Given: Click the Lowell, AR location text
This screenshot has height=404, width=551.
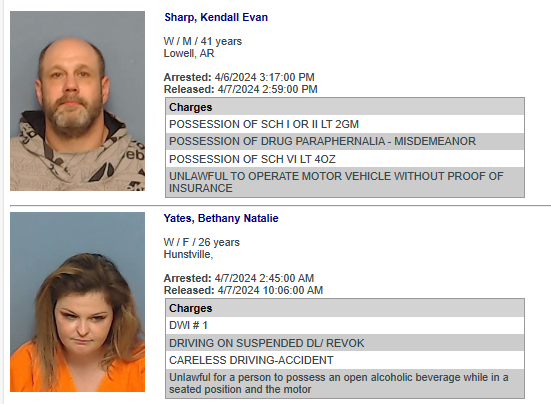Looking at the screenshot, I should tap(189, 53).
